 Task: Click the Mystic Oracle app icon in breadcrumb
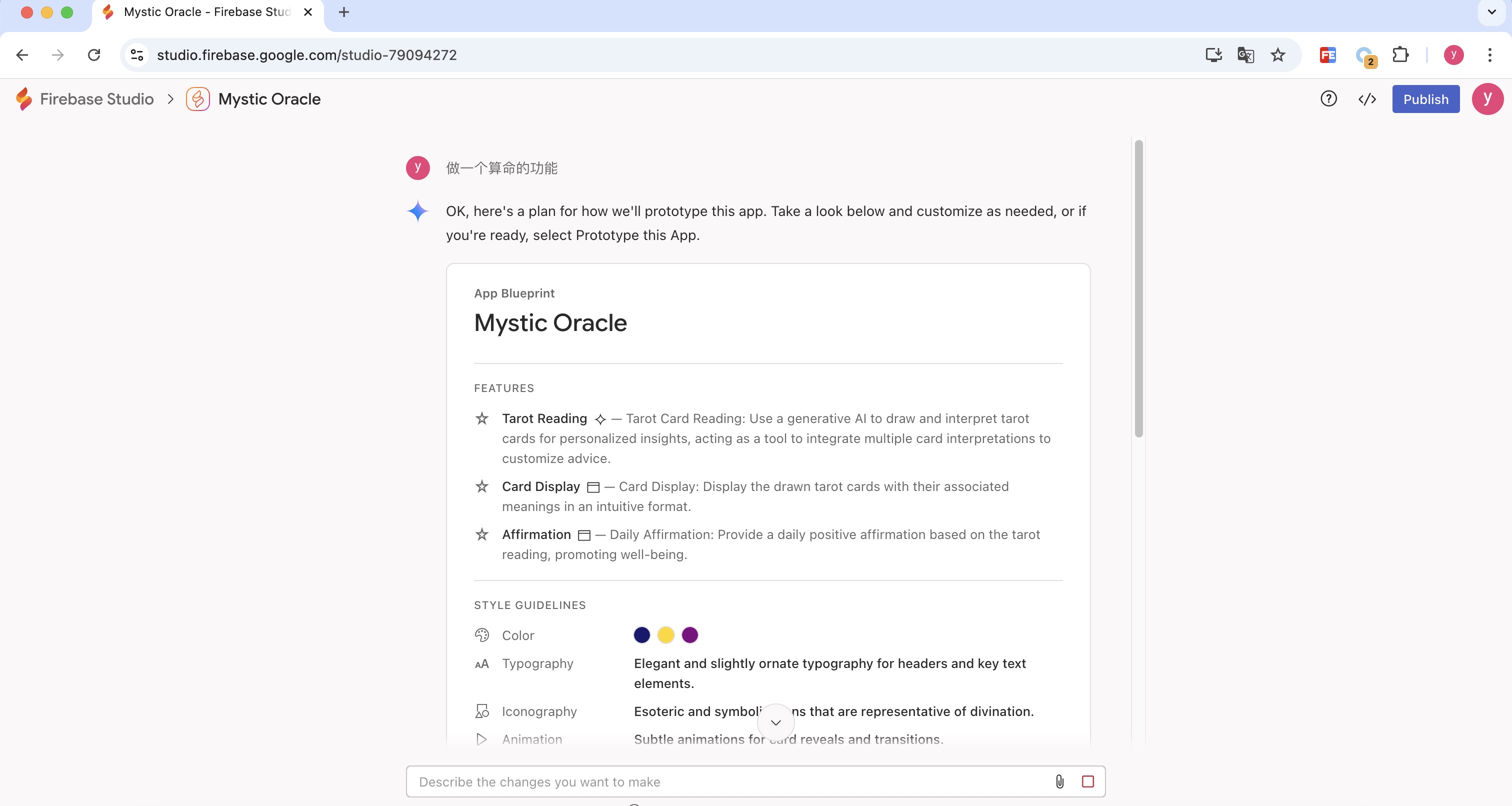click(x=197, y=98)
